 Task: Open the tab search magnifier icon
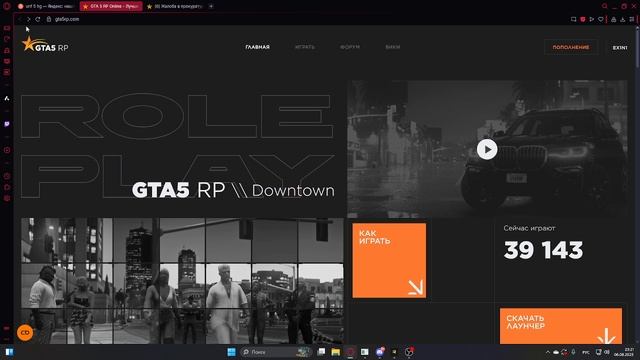[x=604, y=6]
